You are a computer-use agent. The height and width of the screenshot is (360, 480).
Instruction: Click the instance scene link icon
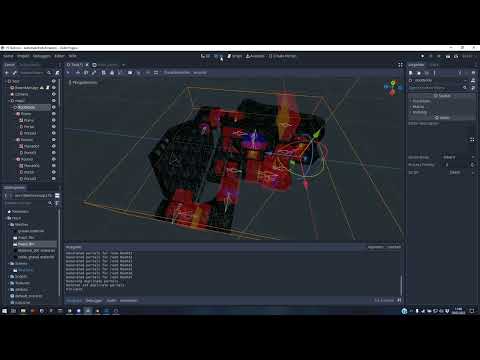click(x=15, y=73)
